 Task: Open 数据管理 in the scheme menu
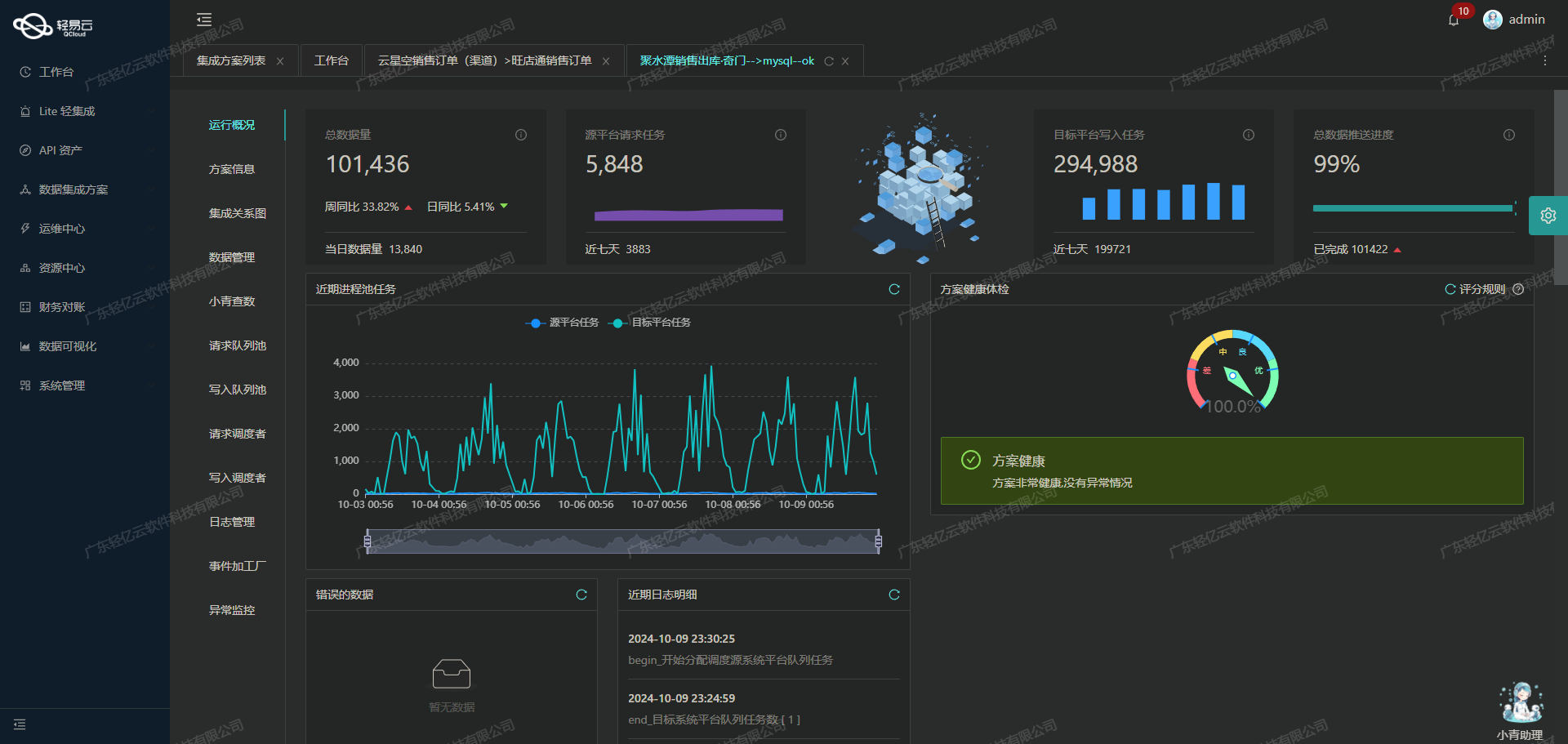pyautogui.click(x=232, y=257)
